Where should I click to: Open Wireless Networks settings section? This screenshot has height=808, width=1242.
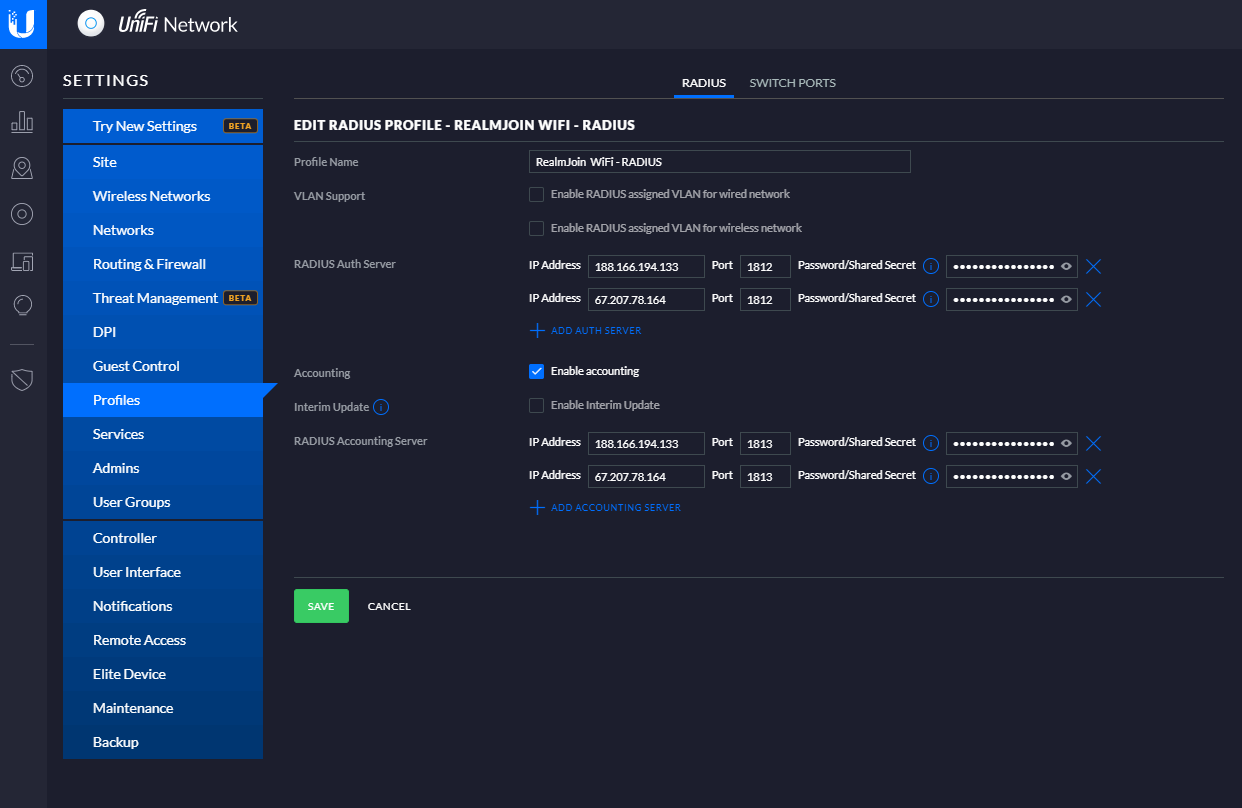coord(151,196)
